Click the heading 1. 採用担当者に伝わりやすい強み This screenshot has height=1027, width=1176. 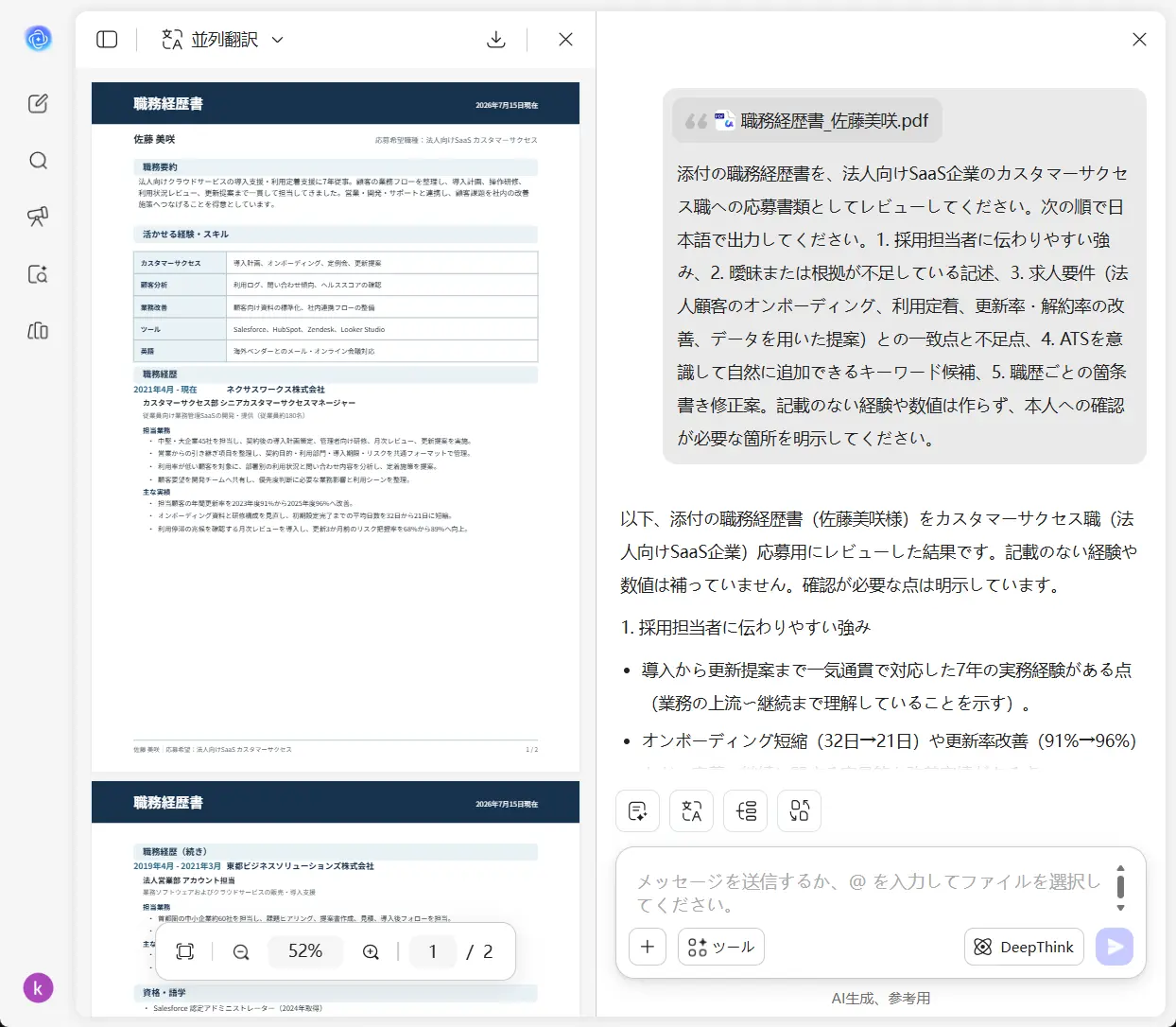pyautogui.click(x=746, y=627)
